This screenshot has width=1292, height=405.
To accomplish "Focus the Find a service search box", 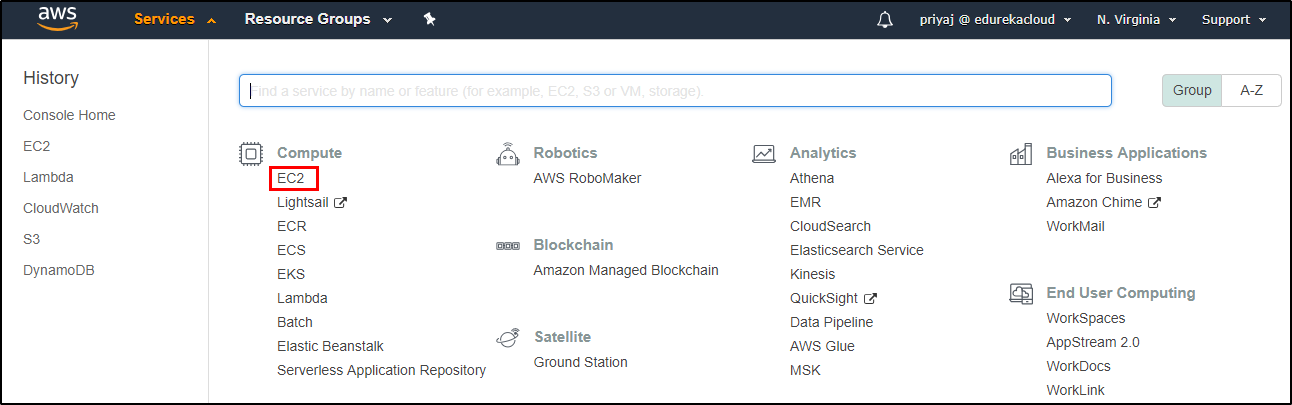I will [x=675, y=90].
